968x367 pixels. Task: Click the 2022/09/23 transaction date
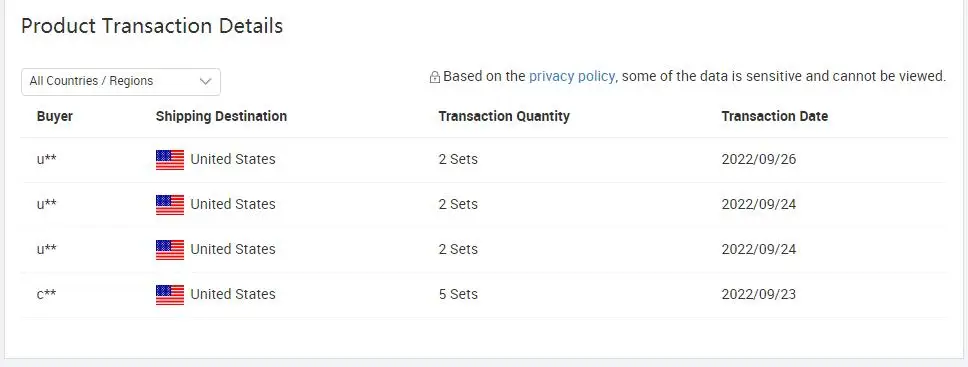pyautogui.click(x=759, y=294)
